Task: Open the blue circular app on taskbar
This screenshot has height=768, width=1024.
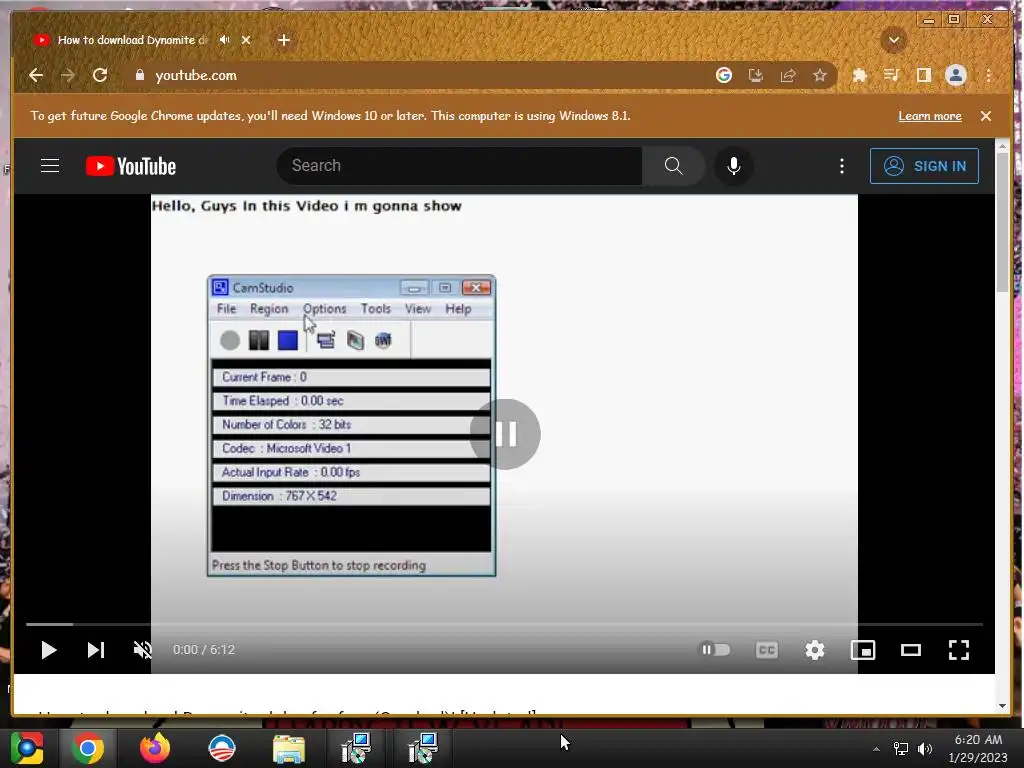Action: click(x=221, y=748)
